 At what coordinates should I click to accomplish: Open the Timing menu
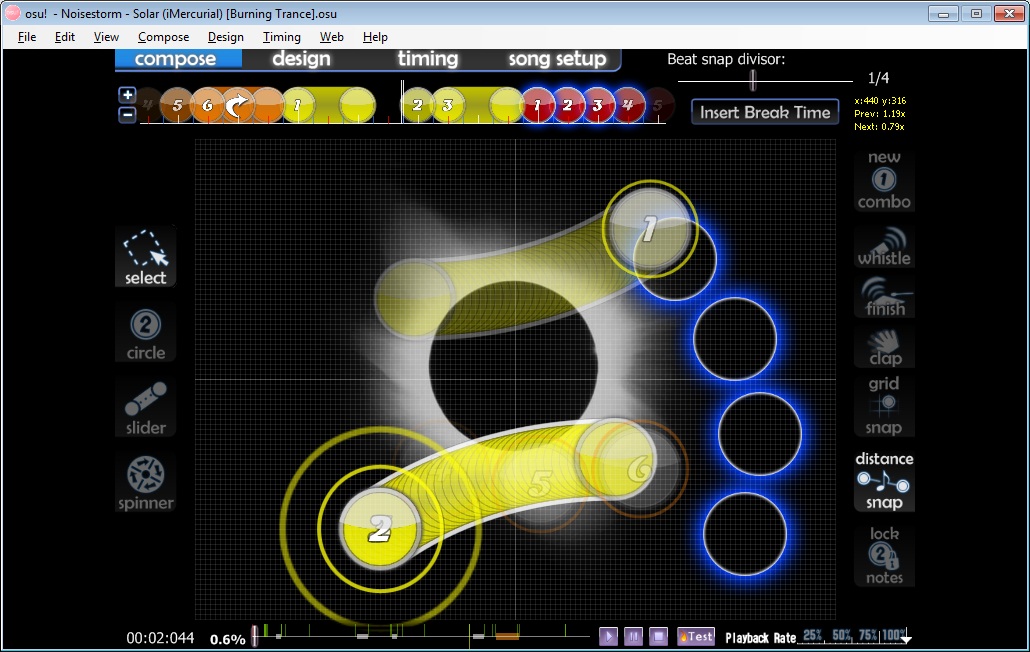(x=282, y=37)
